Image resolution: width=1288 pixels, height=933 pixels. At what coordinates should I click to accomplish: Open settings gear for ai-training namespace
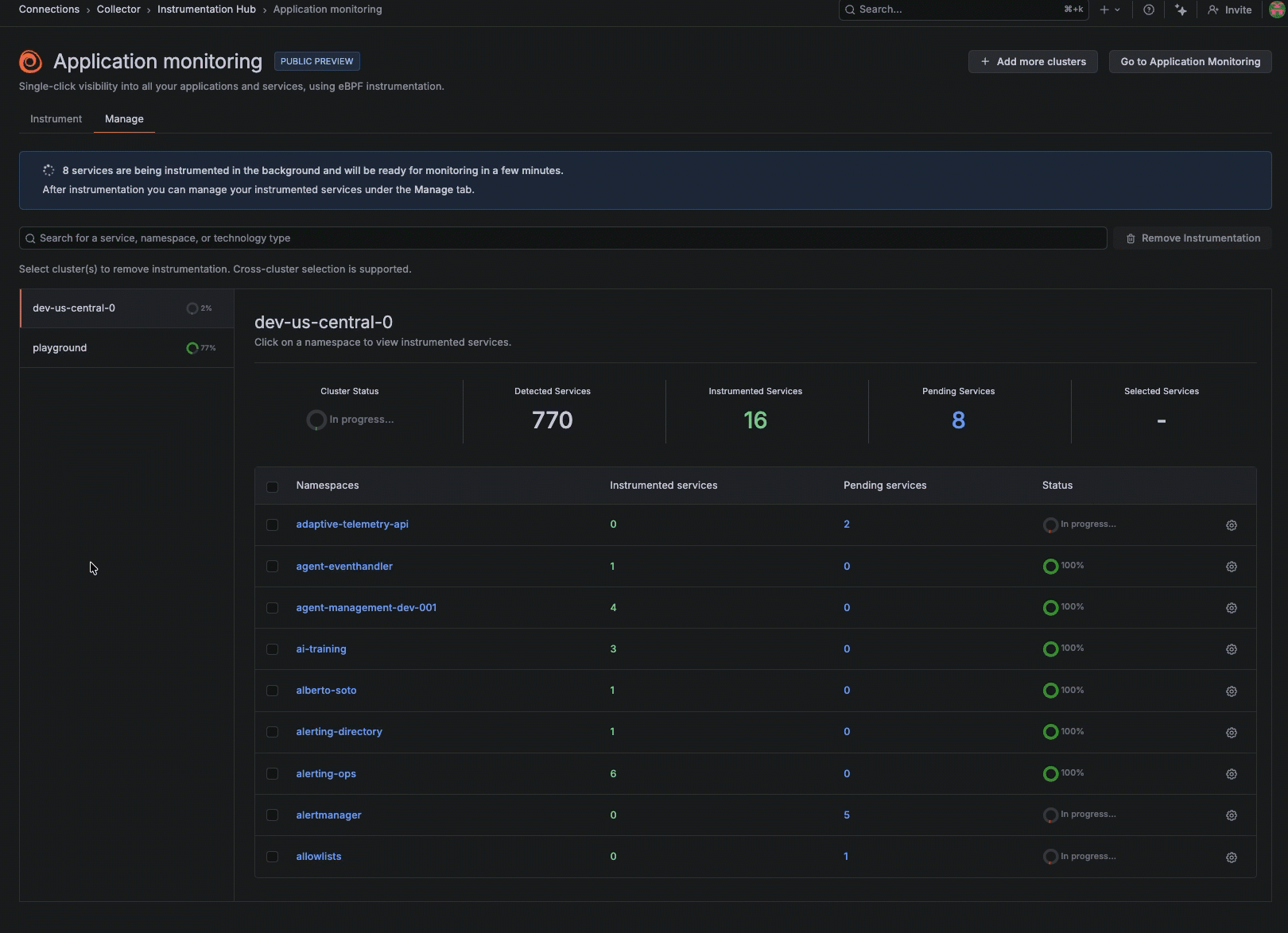click(1231, 649)
